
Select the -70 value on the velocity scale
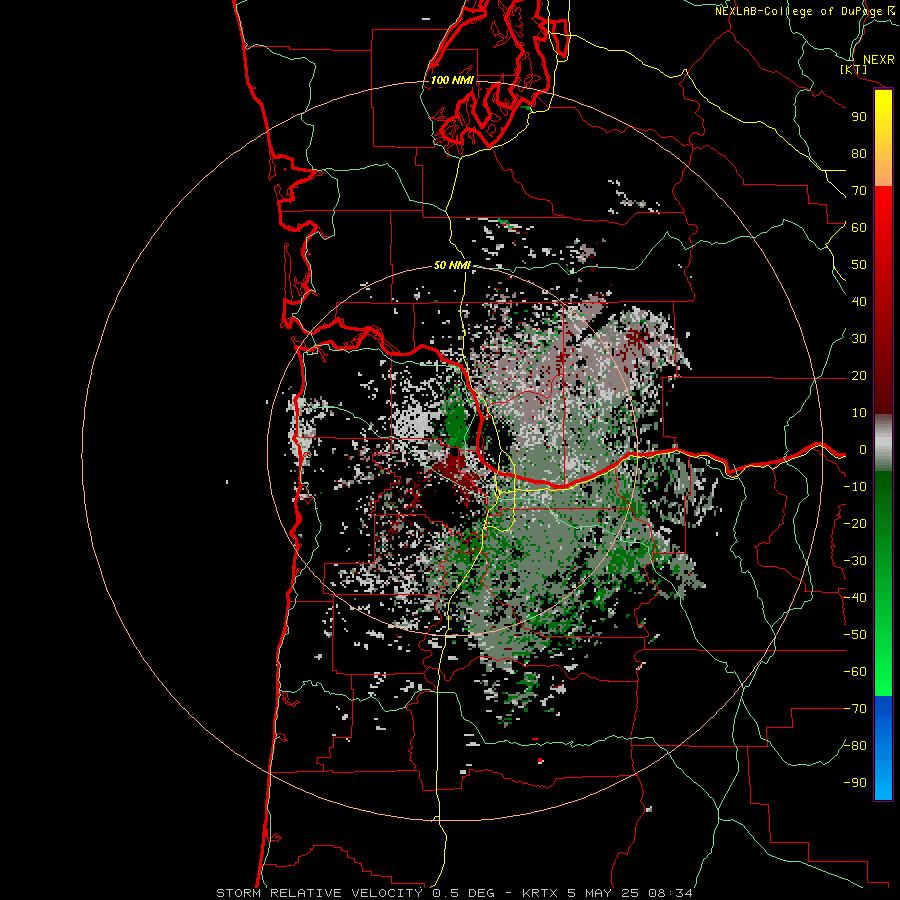coord(855,709)
